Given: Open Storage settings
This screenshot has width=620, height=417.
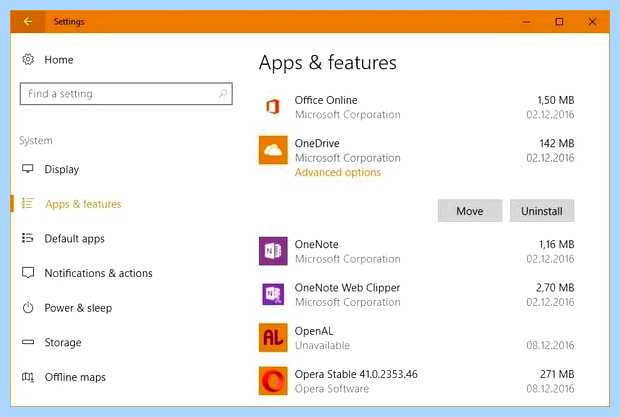Looking at the screenshot, I should (x=63, y=342).
